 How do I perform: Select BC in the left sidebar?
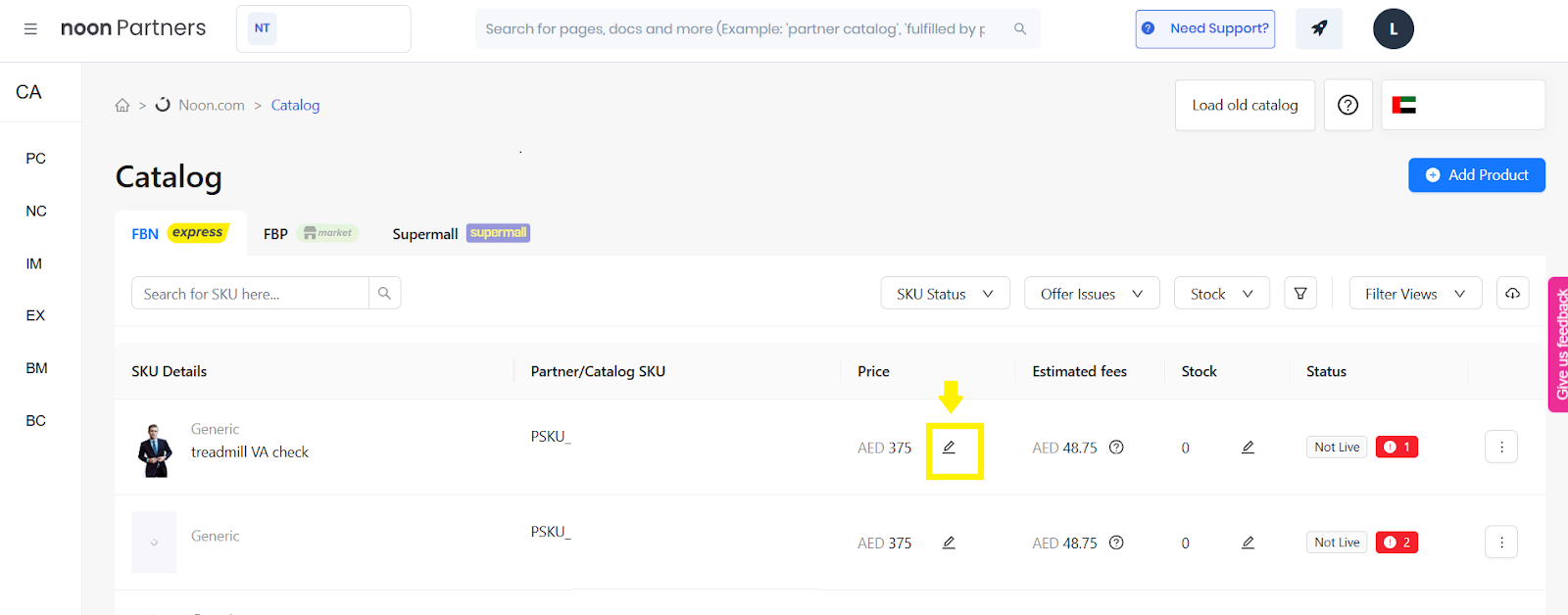coord(36,420)
